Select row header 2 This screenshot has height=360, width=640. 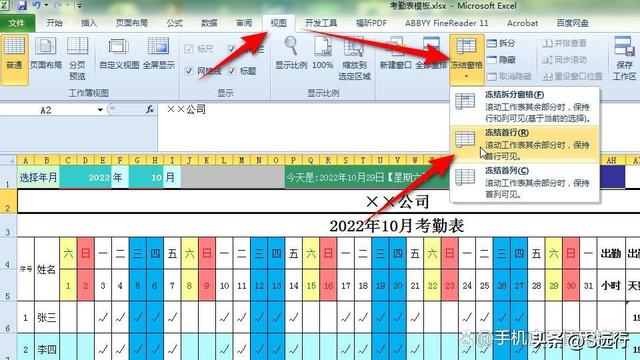[8, 201]
